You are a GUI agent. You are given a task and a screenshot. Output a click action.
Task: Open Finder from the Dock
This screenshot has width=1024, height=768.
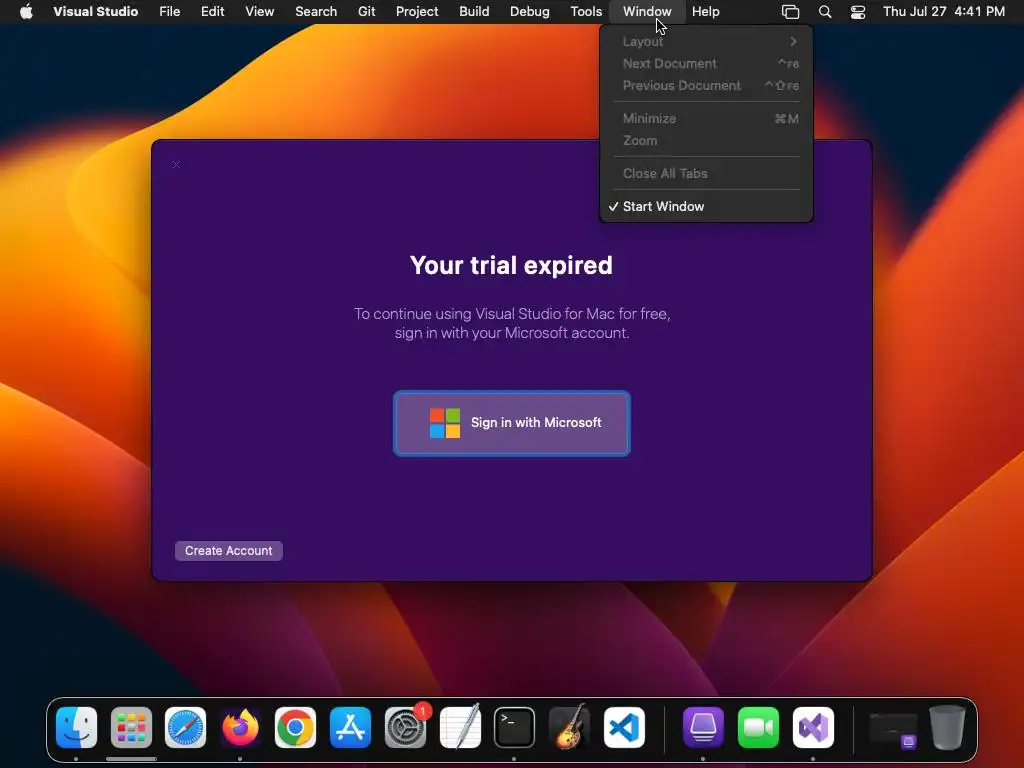coord(76,727)
